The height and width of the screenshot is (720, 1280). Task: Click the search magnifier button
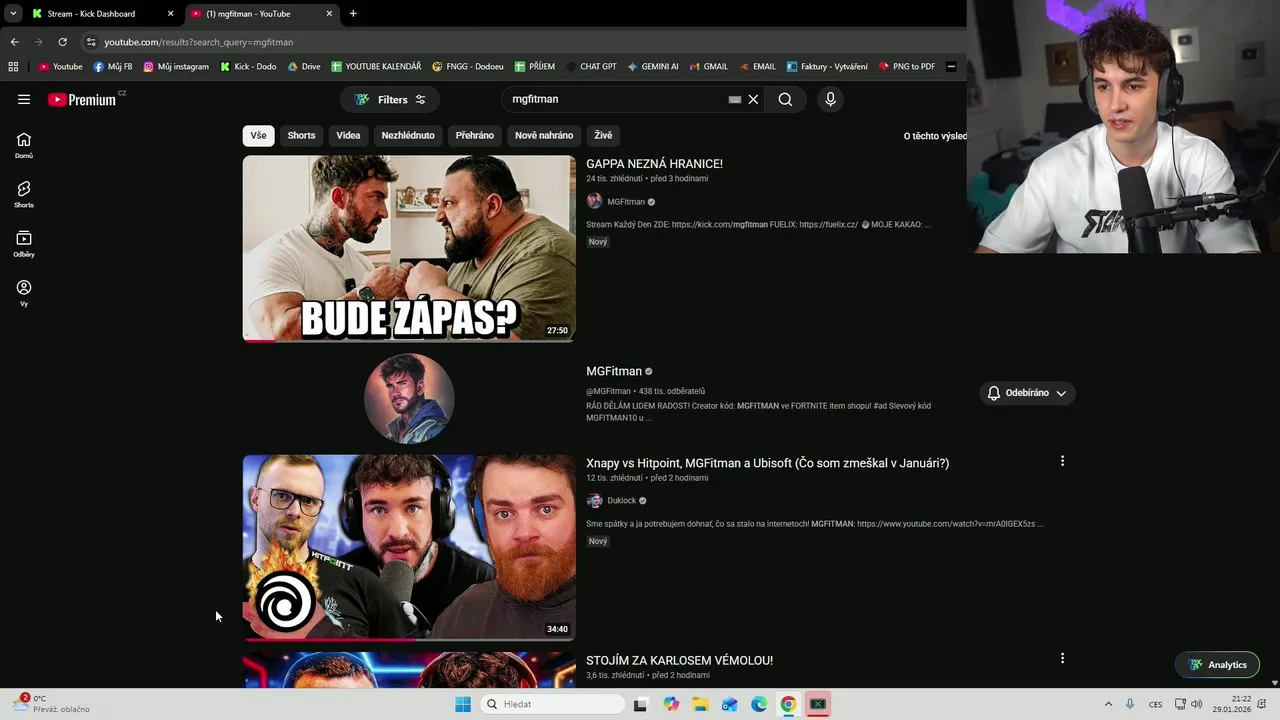tap(785, 99)
